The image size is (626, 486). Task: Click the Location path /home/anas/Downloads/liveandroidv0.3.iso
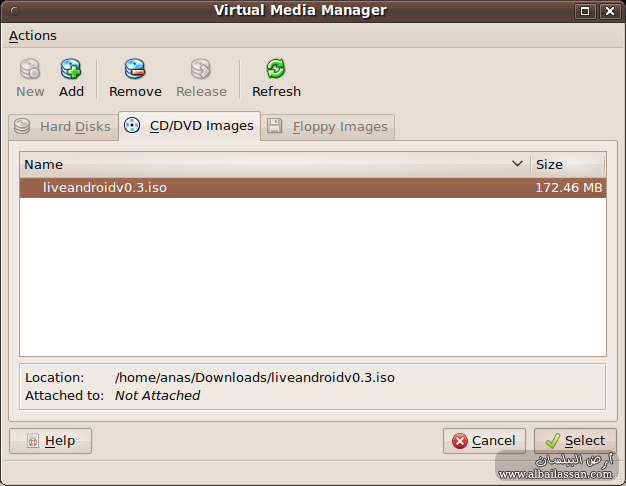[x=255, y=377]
